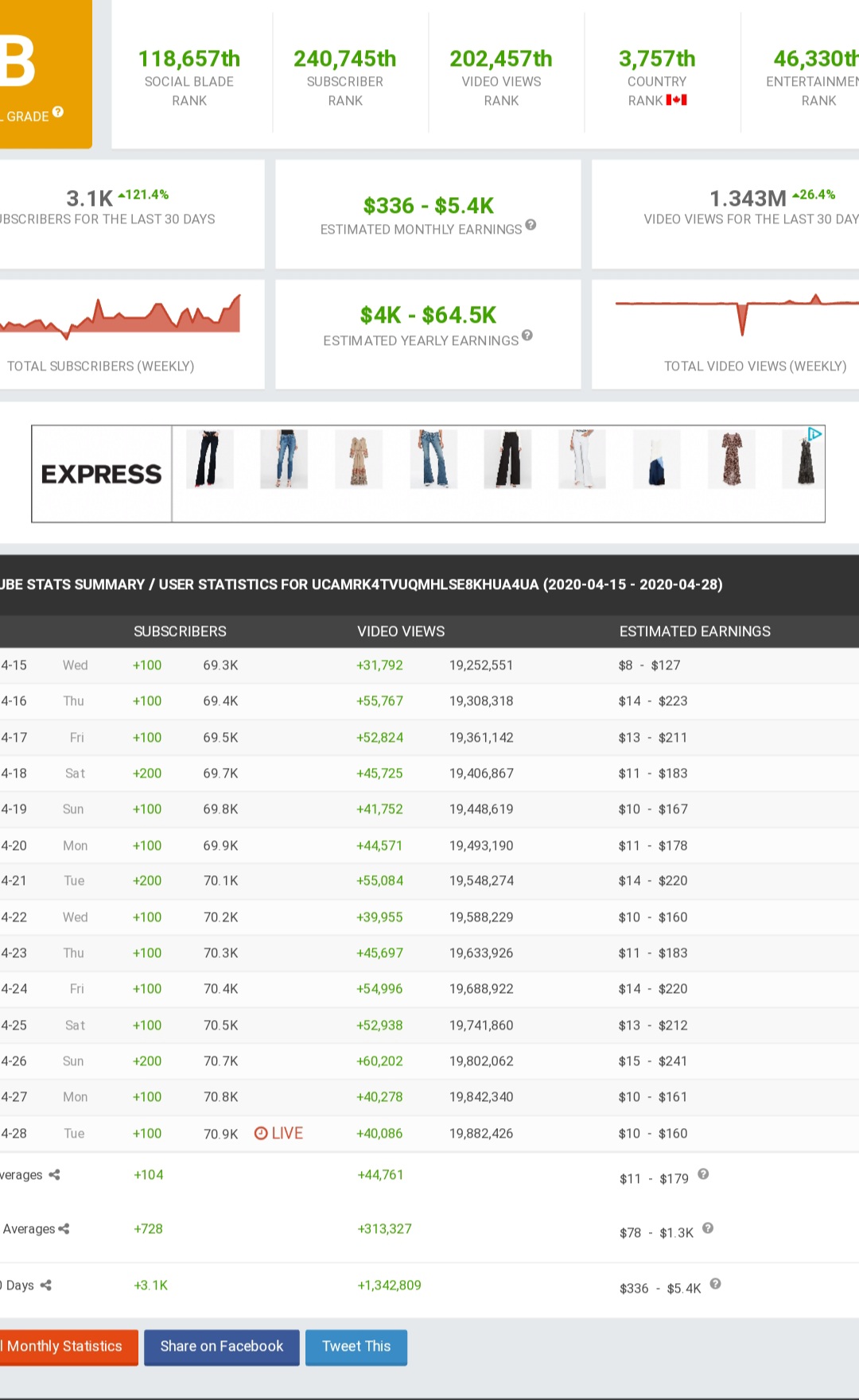859x1400 pixels.
Task: Click the 202,457th Video Views Rank value
Action: [x=501, y=59]
